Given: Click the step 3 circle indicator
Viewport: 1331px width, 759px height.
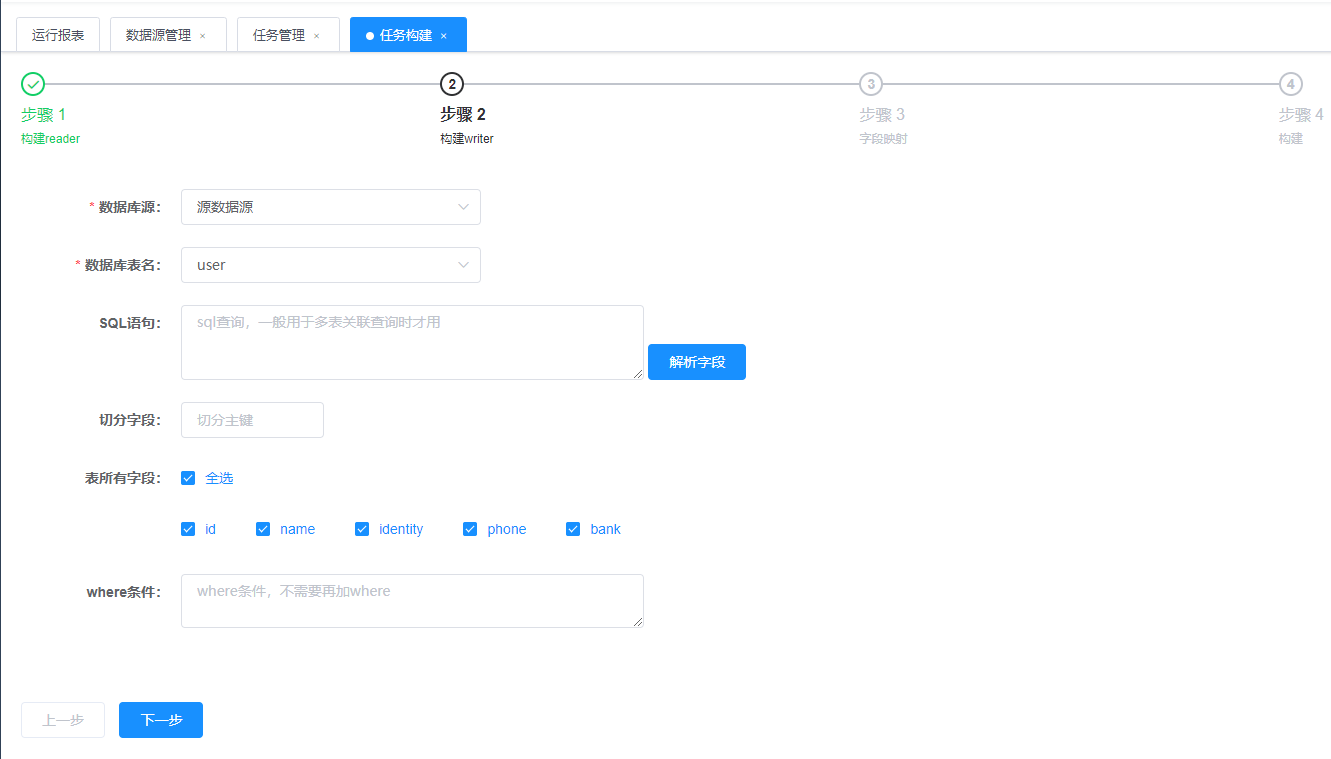Looking at the screenshot, I should click(871, 84).
